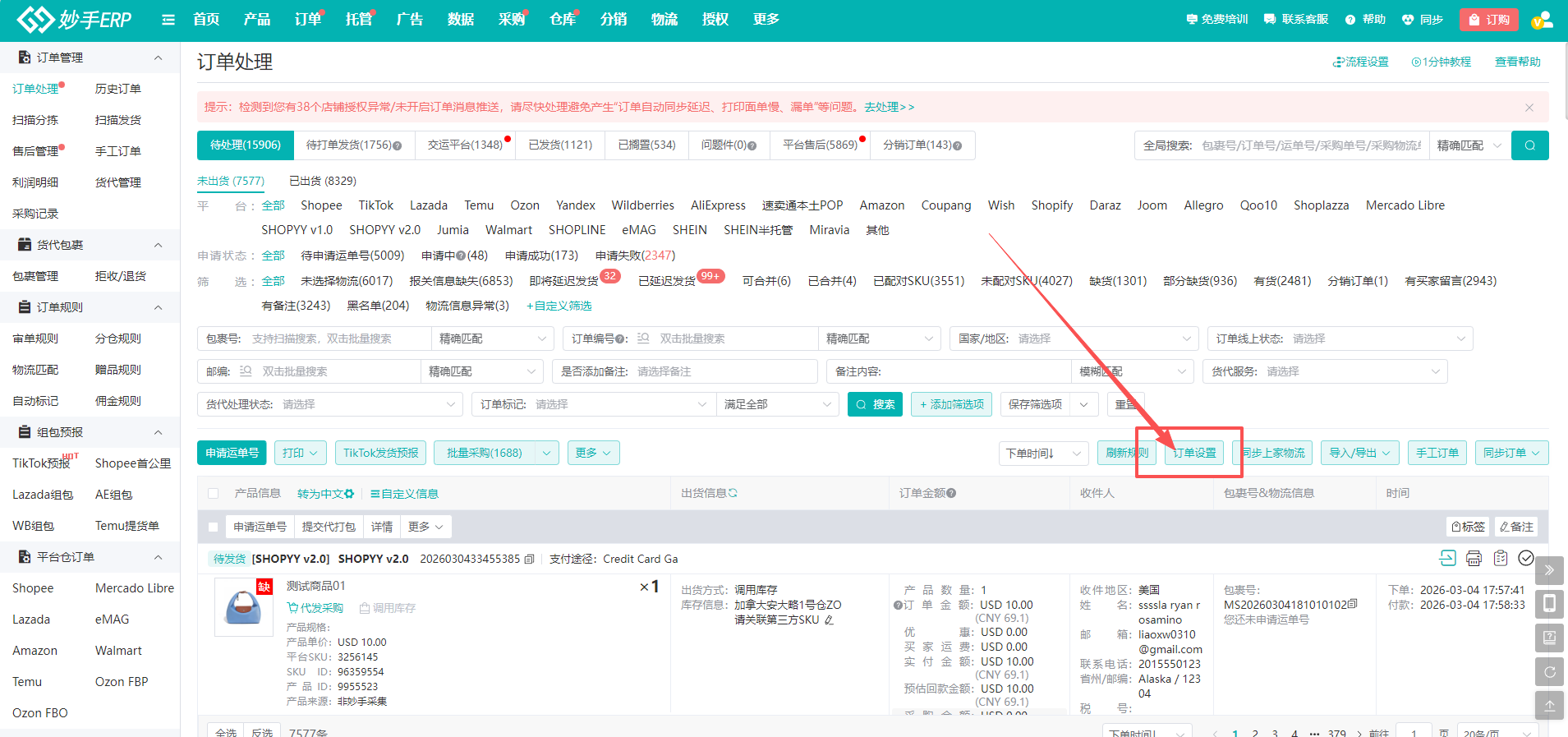Select the 平台售后(5869) tab
This screenshot has height=737, width=1568.
(x=820, y=145)
